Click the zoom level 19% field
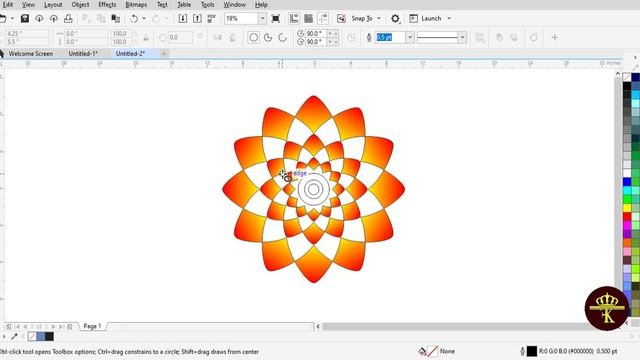640x360 pixels. 241,18
